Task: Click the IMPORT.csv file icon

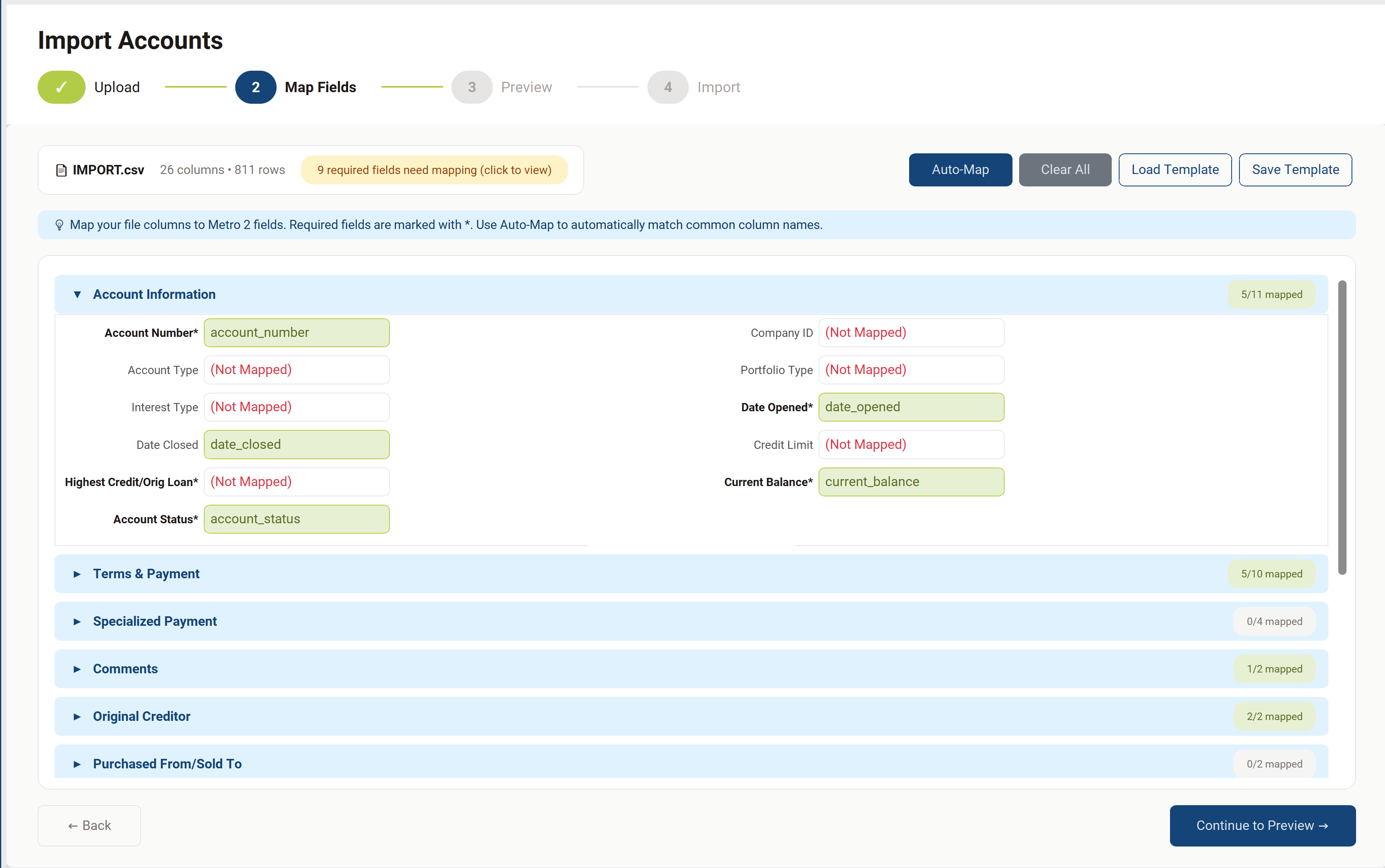Action: (62, 170)
